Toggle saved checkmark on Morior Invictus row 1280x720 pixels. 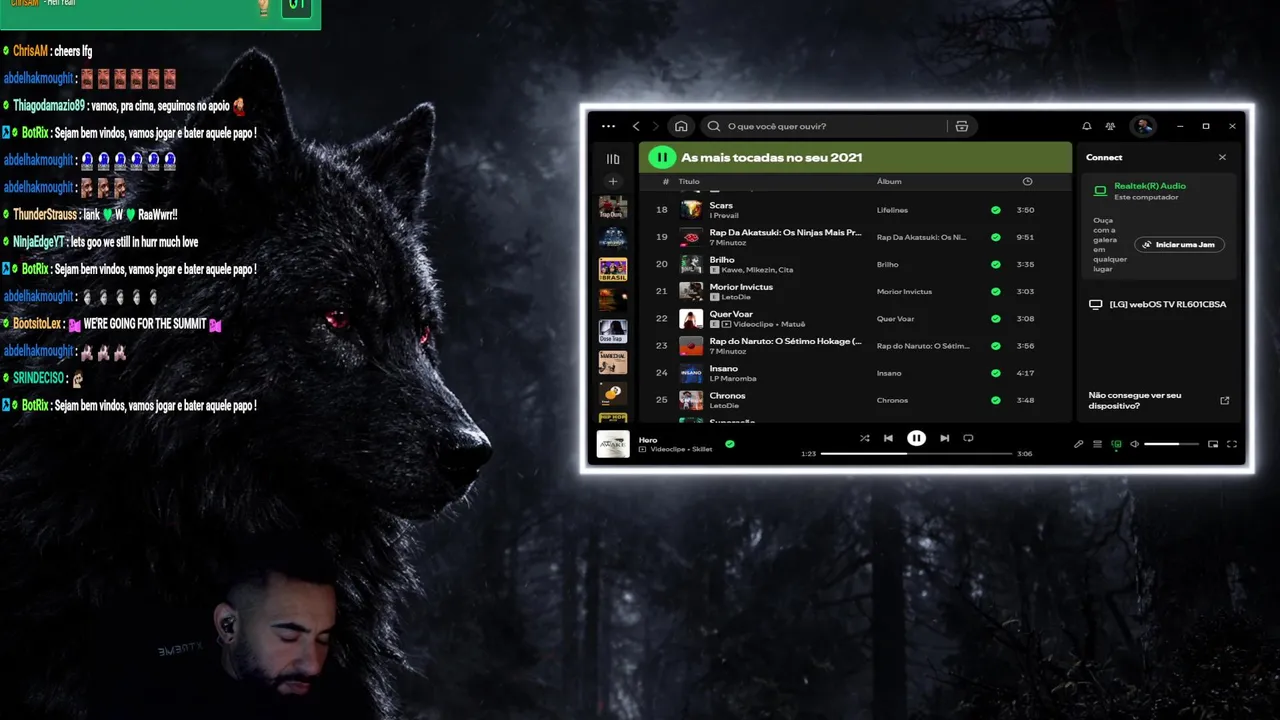pos(995,291)
